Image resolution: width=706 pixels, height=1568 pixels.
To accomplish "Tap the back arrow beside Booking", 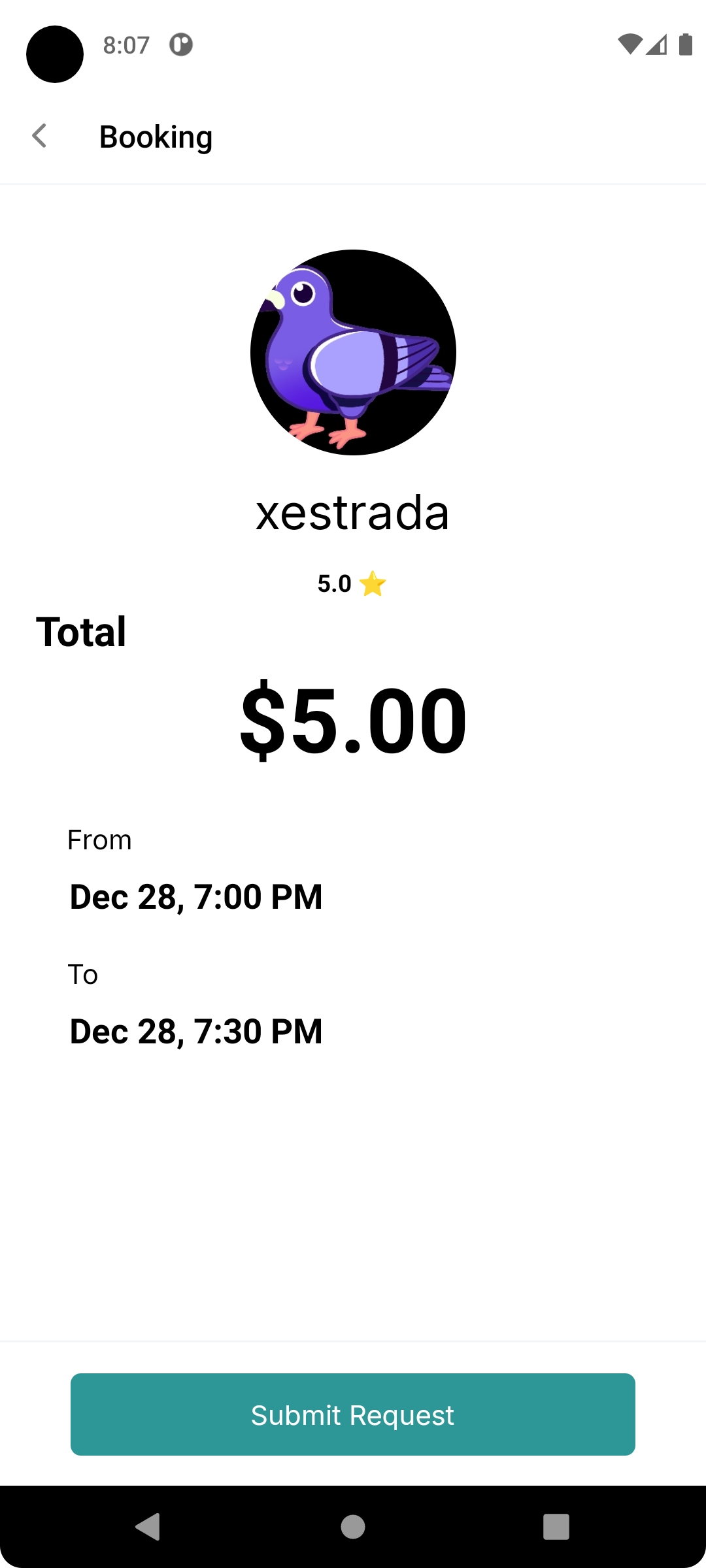I will click(x=40, y=137).
